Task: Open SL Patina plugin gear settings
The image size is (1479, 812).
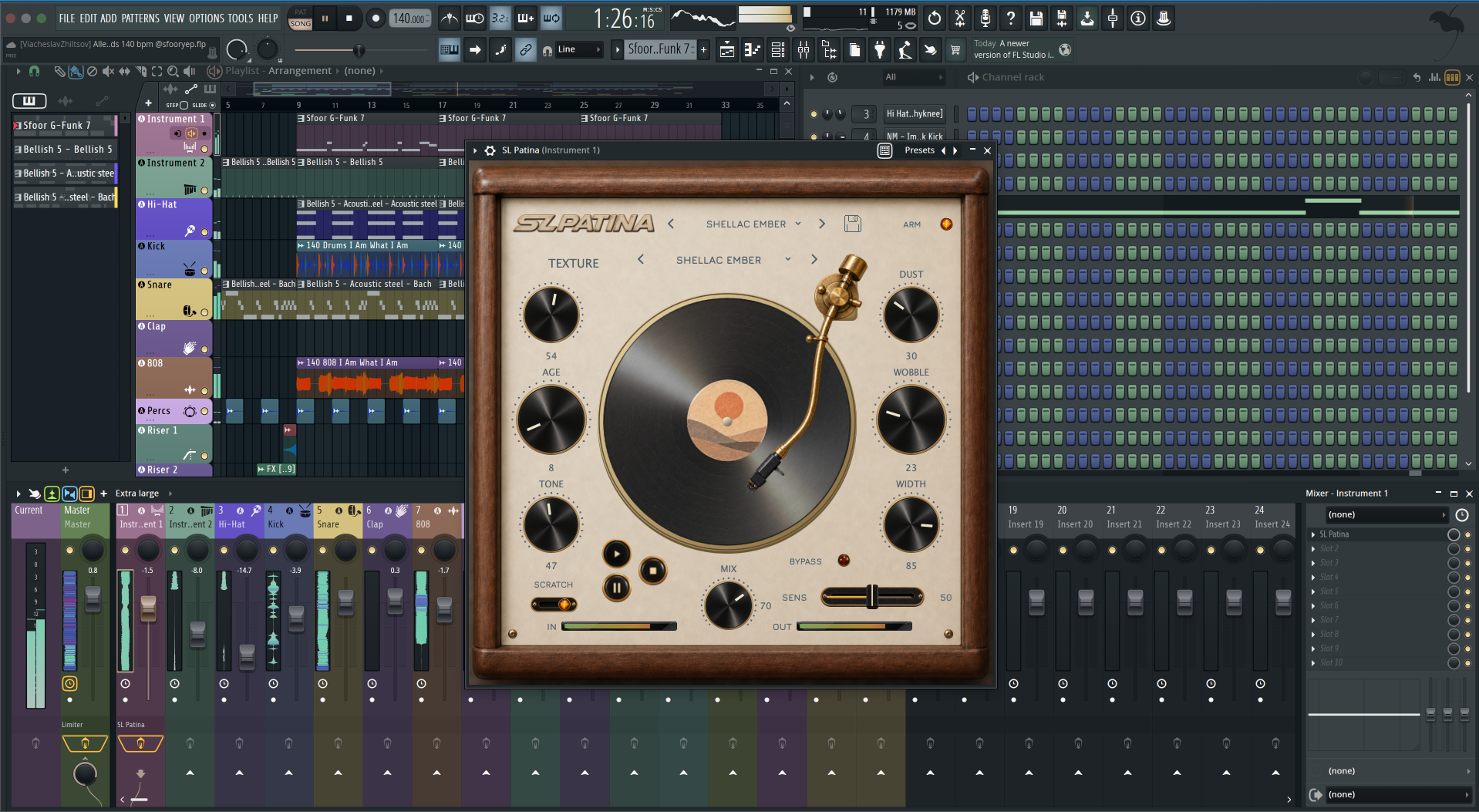Action: coord(490,150)
